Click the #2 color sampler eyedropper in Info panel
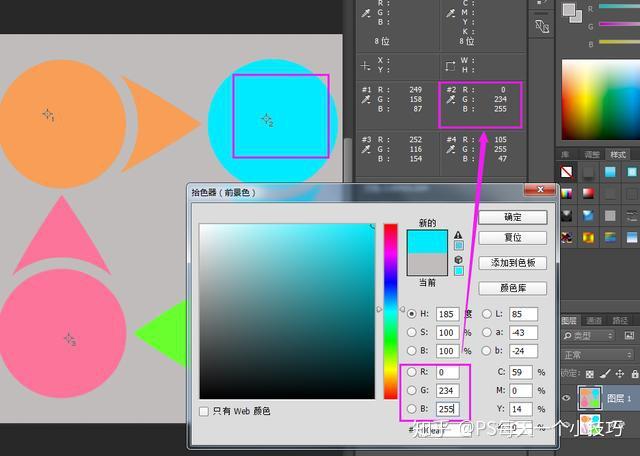This screenshot has width=640, height=456. (451, 99)
